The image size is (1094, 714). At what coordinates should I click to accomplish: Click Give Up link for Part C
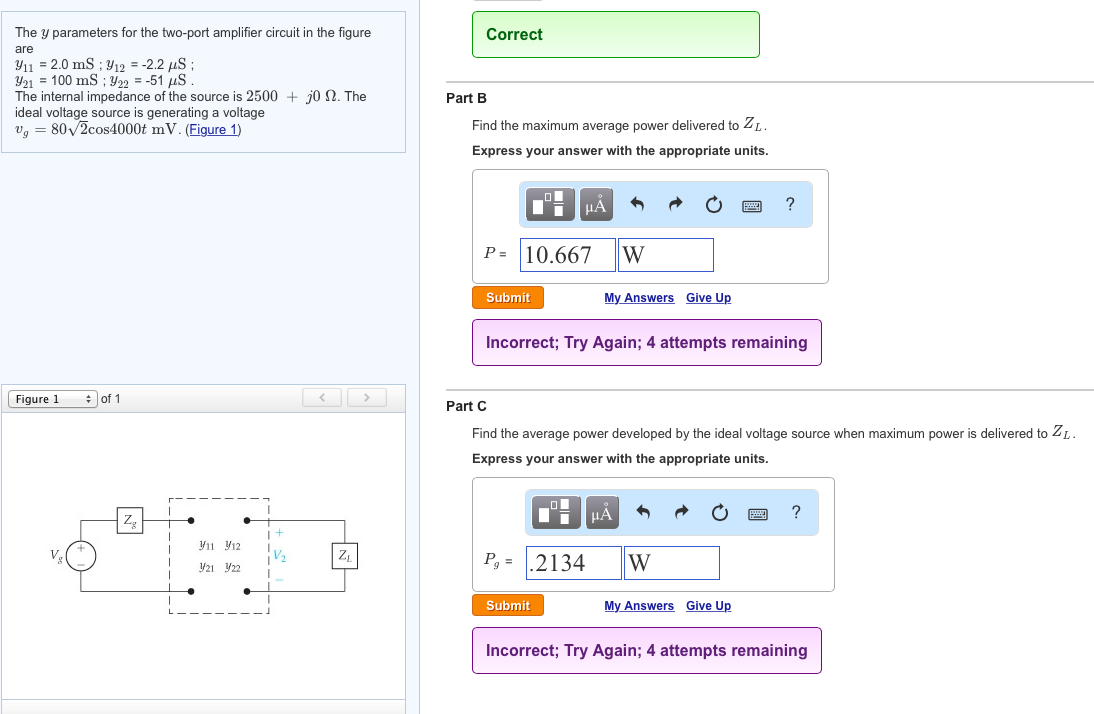point(708,606)
